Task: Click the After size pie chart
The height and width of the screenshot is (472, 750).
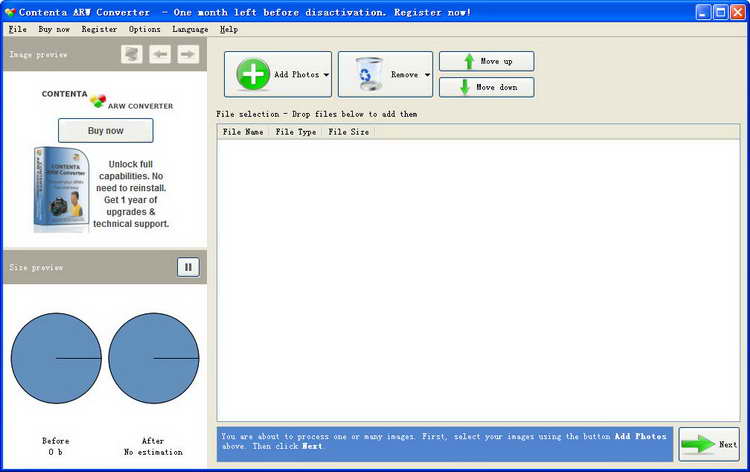Action: point(154,358)
